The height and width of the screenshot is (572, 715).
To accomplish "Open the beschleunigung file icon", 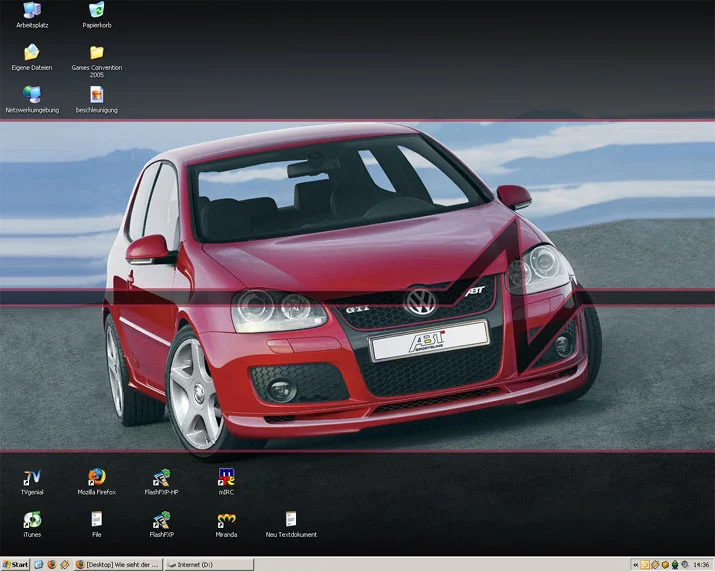I will (97, 94).
